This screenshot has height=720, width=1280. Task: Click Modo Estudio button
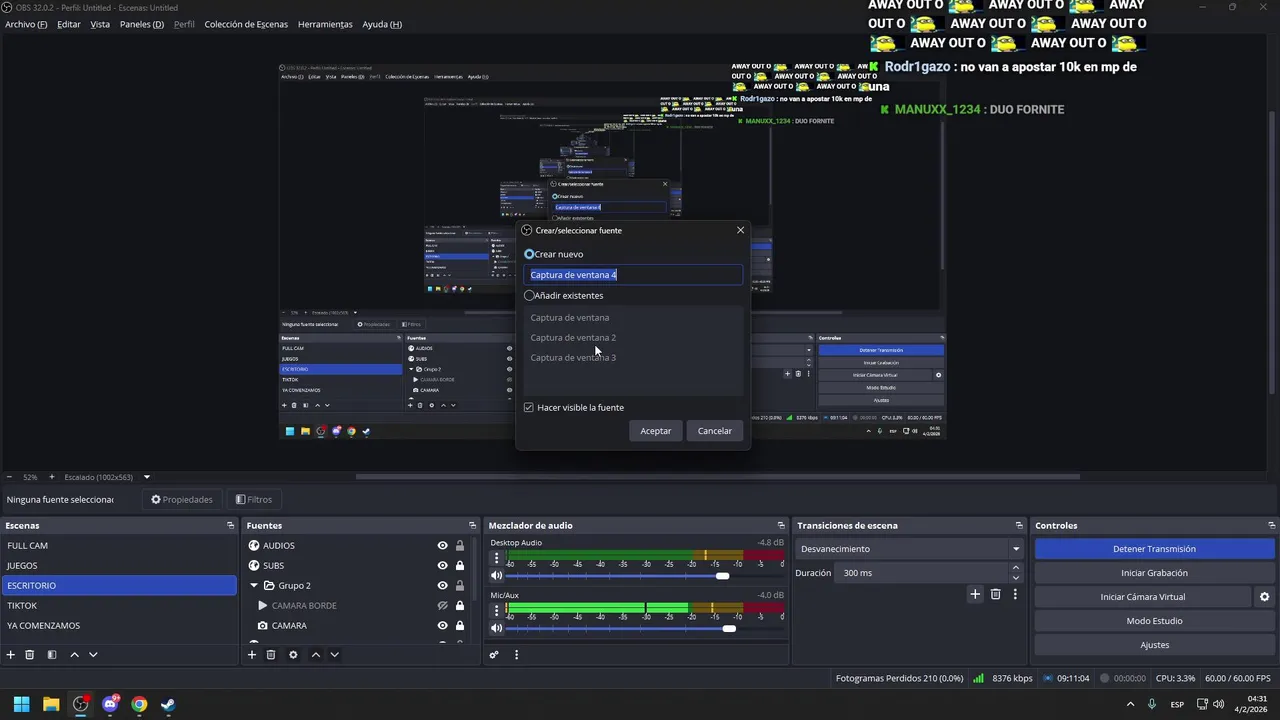(1155, 621)
